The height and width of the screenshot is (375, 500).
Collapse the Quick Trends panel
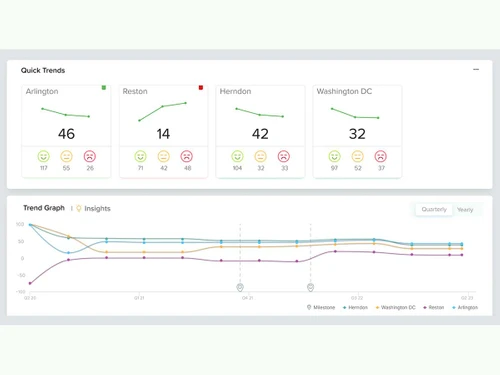(476, 69)
